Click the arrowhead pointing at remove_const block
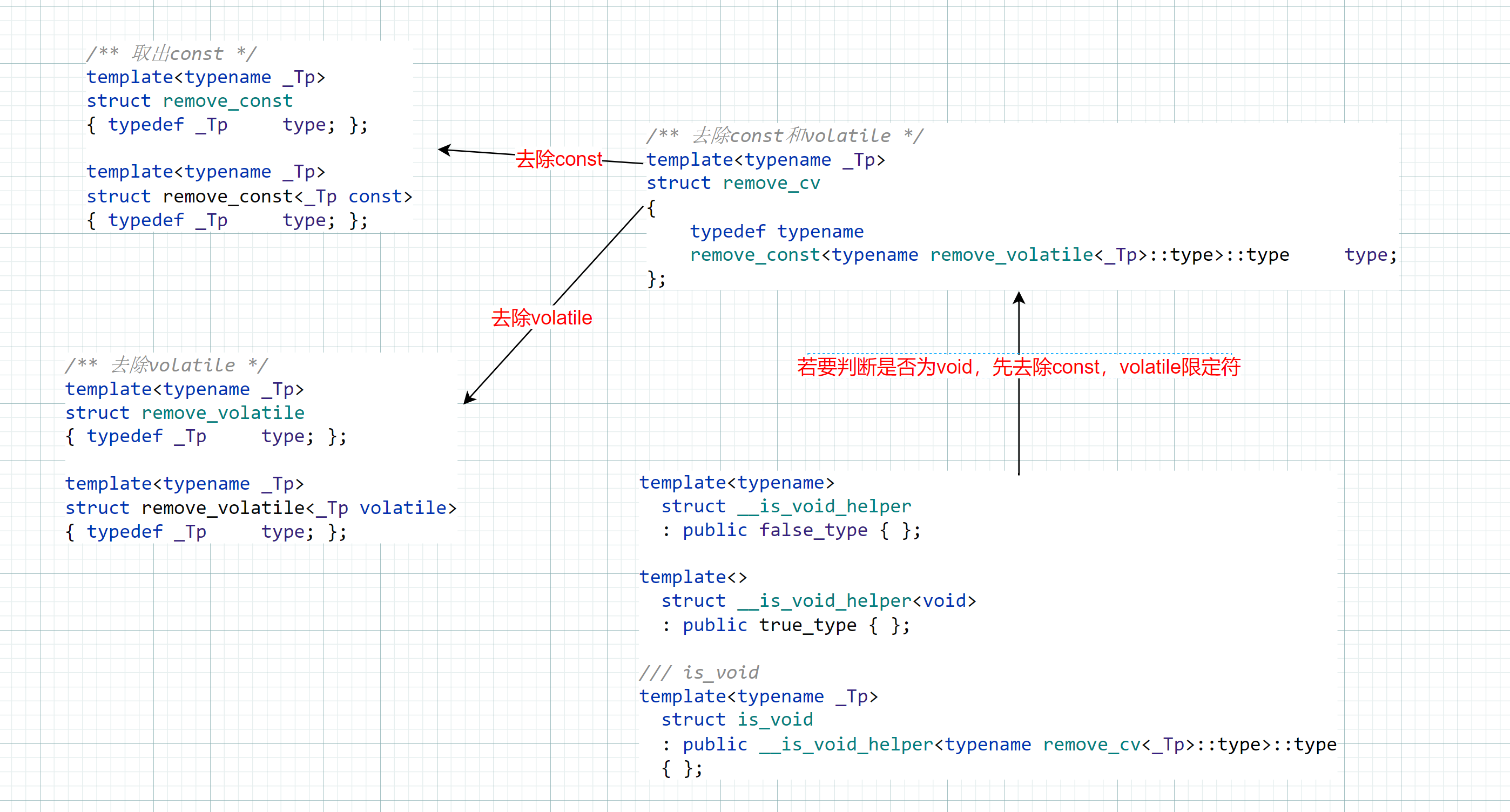 click(445, 150)
